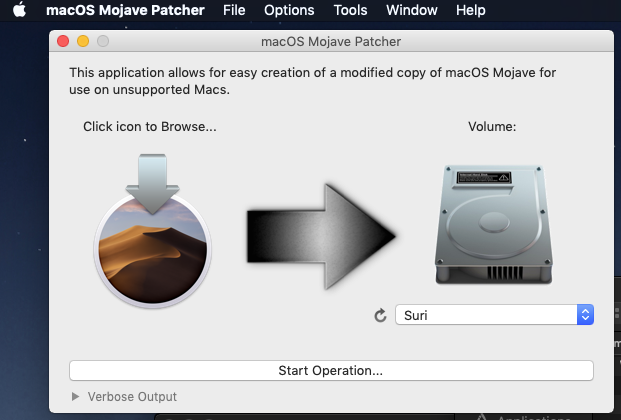Open the Tools menu
621x420 pixels.
coord(350,10)
